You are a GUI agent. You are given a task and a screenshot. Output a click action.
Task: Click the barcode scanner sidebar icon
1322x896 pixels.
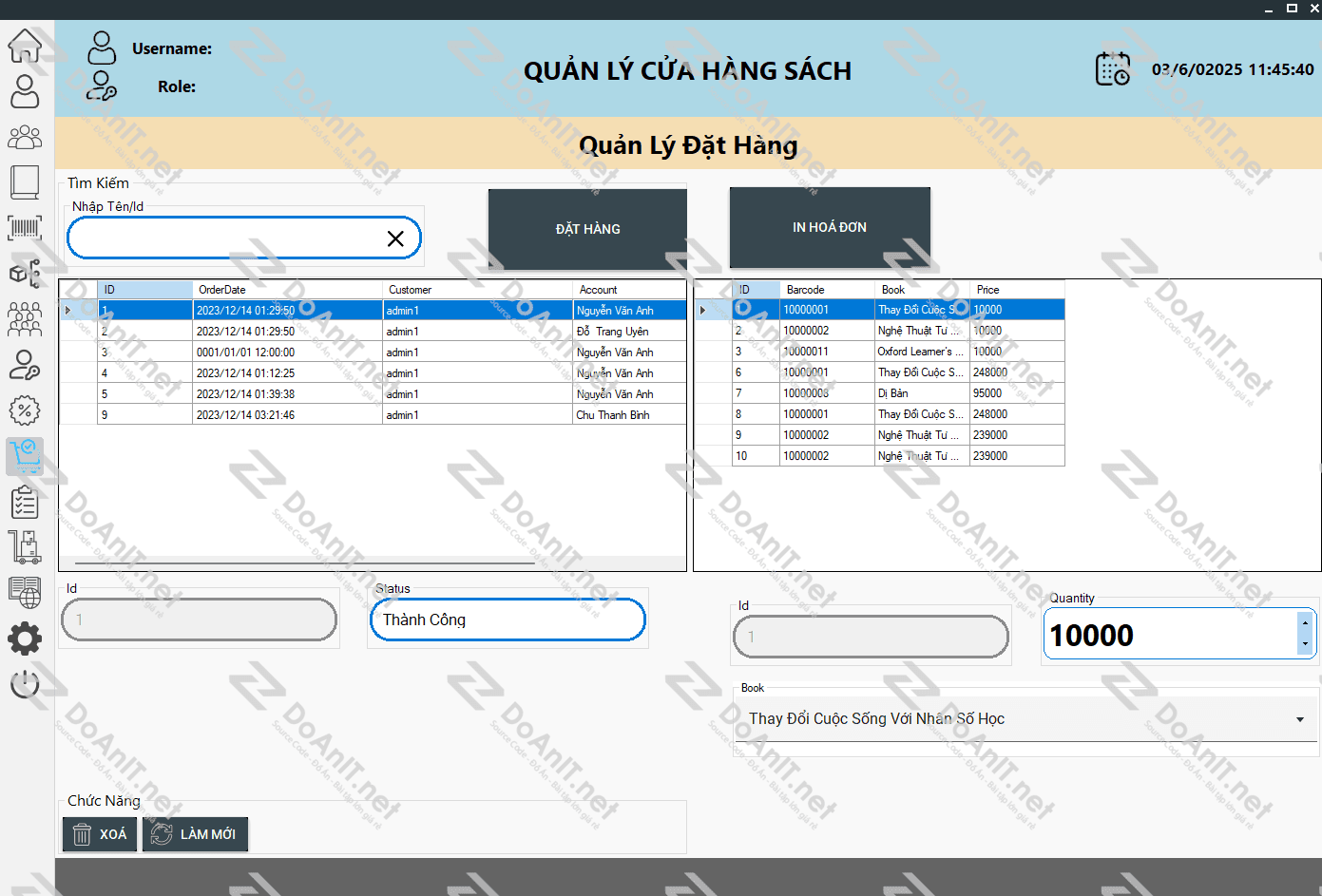click(25, 227)
